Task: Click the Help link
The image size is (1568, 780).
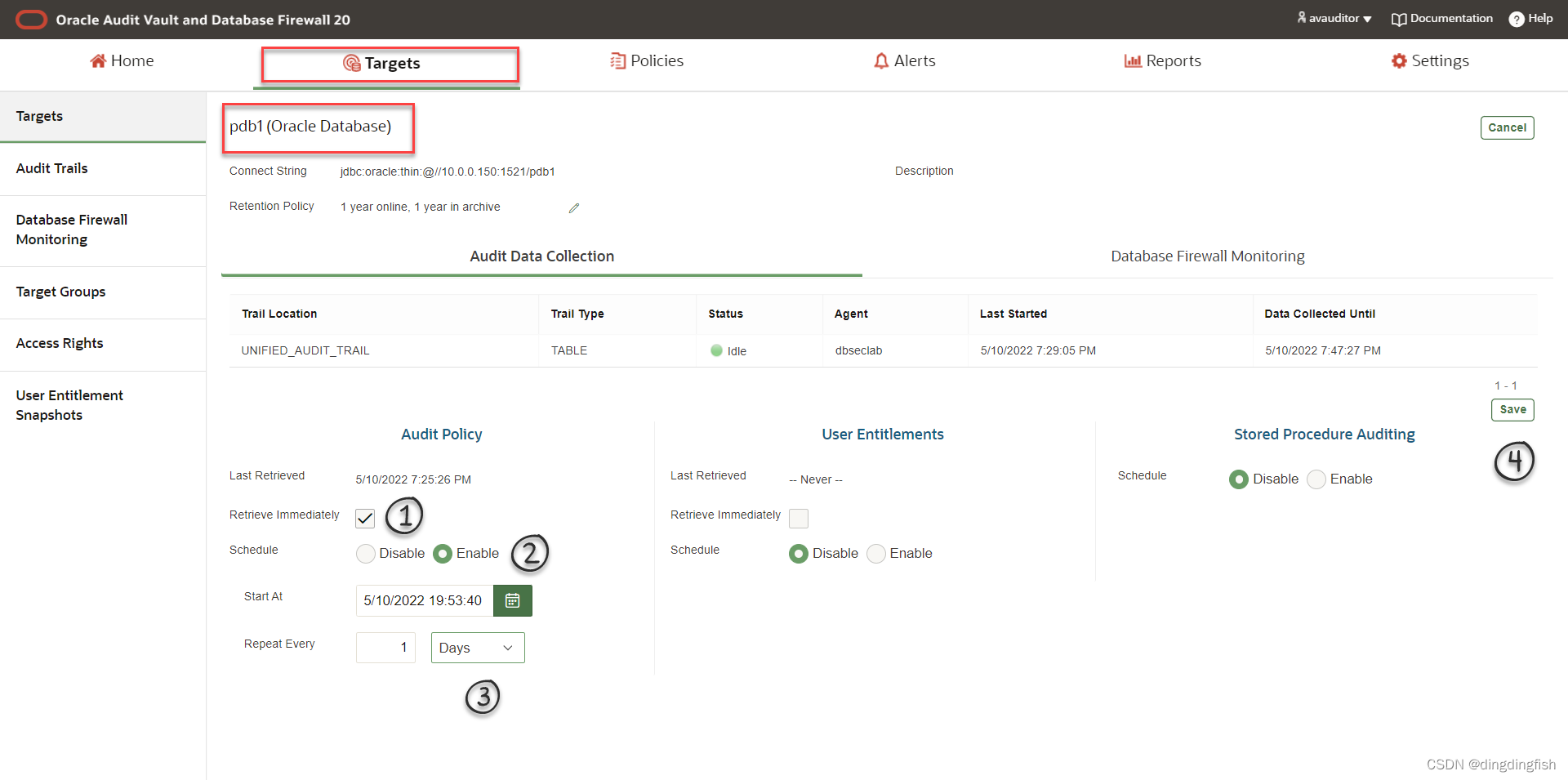Action: point(1531,18)
